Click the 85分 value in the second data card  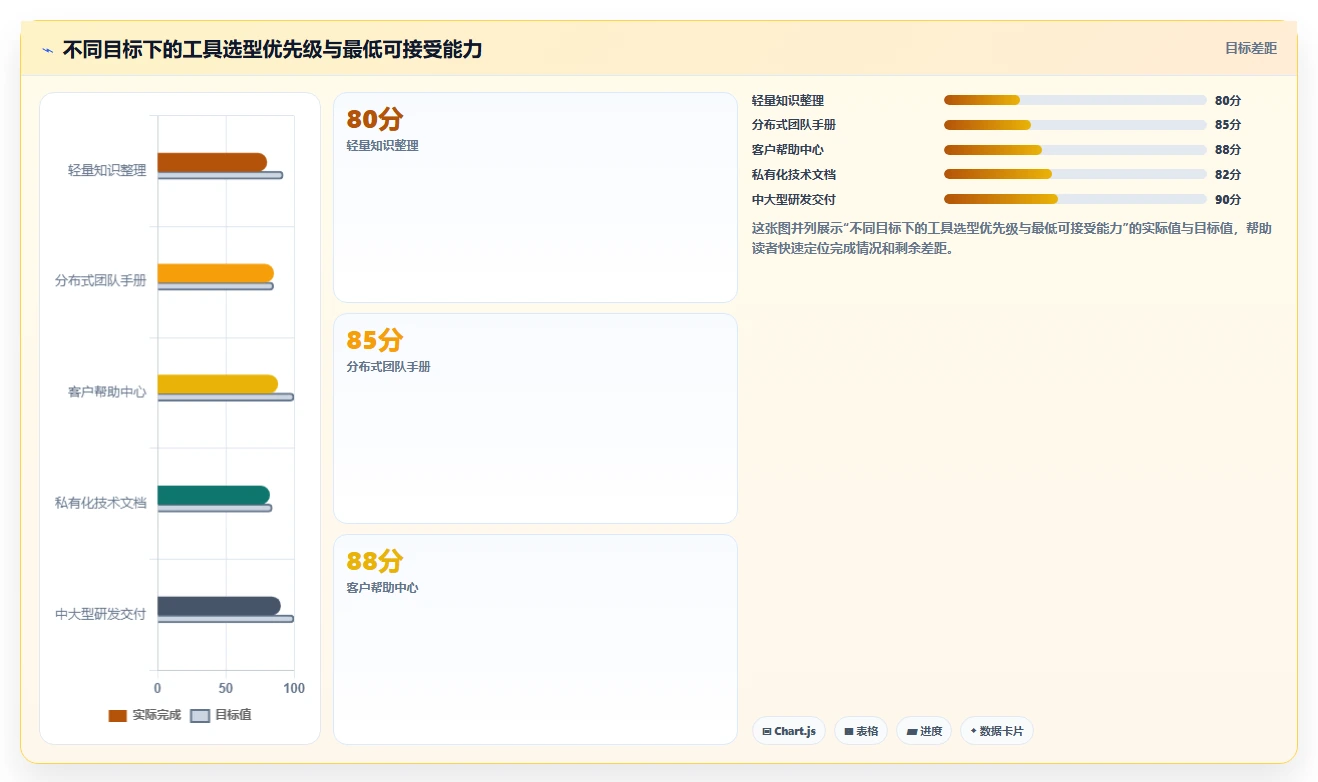pyautogui.click(x=374, y=341)
